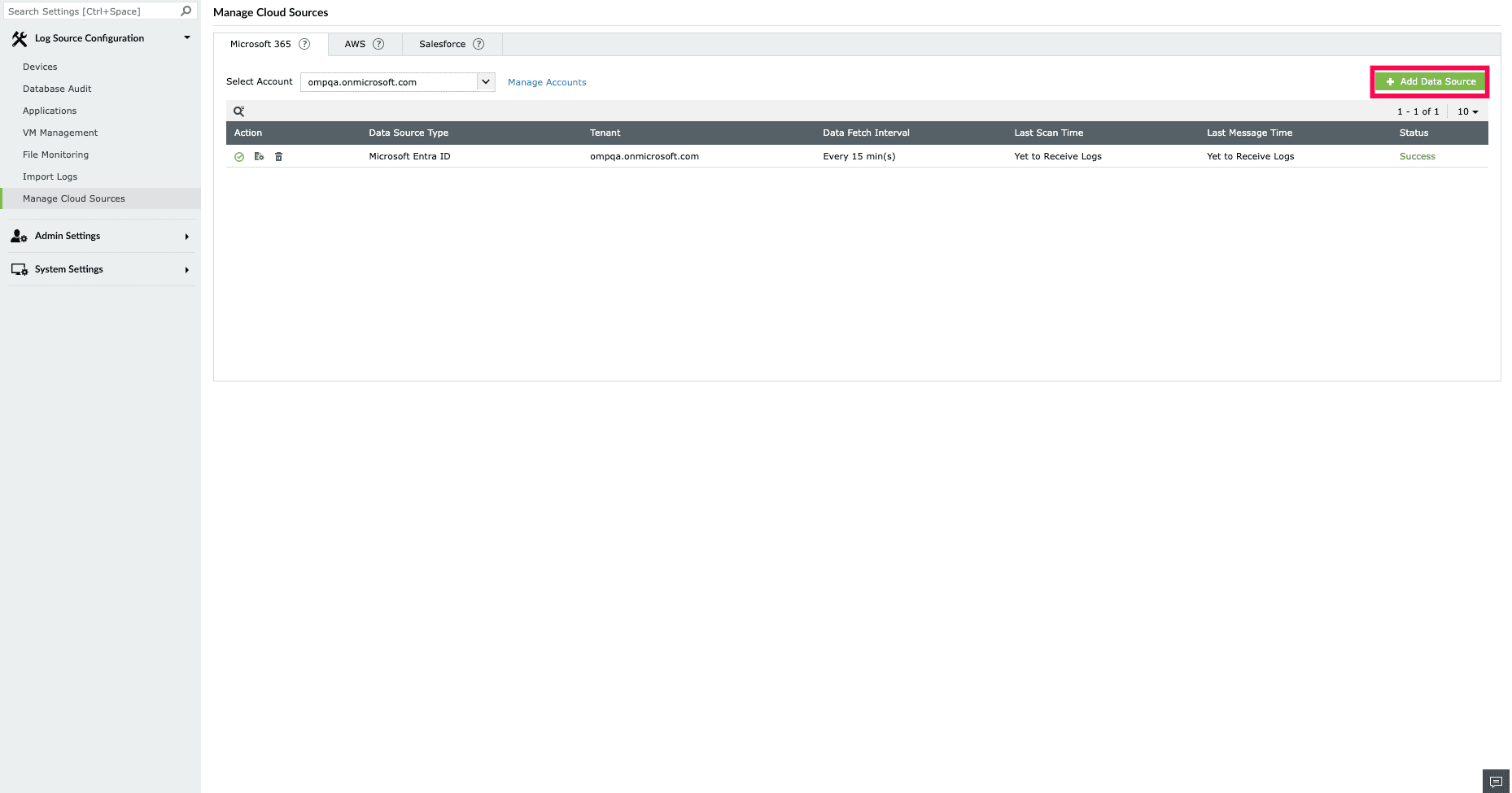Click the search magnifier above the table
This screenshot has width=1512, height=793.
(x=238, y=111)
